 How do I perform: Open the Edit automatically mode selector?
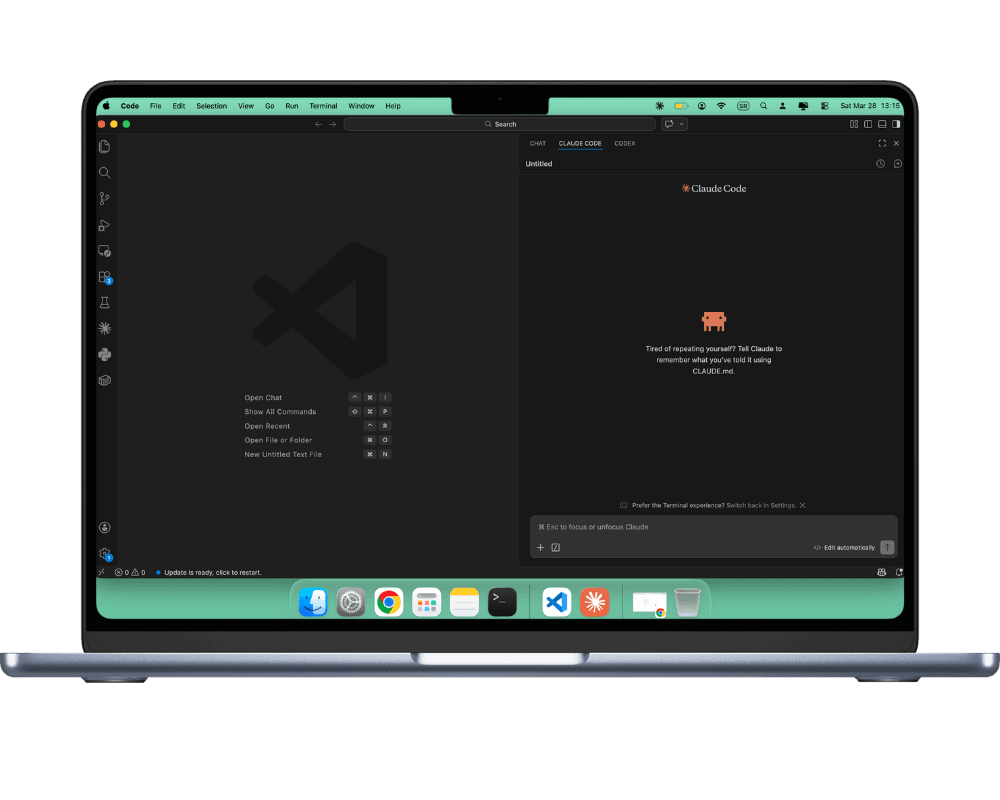pyautogui.click(x=843, y=548)
